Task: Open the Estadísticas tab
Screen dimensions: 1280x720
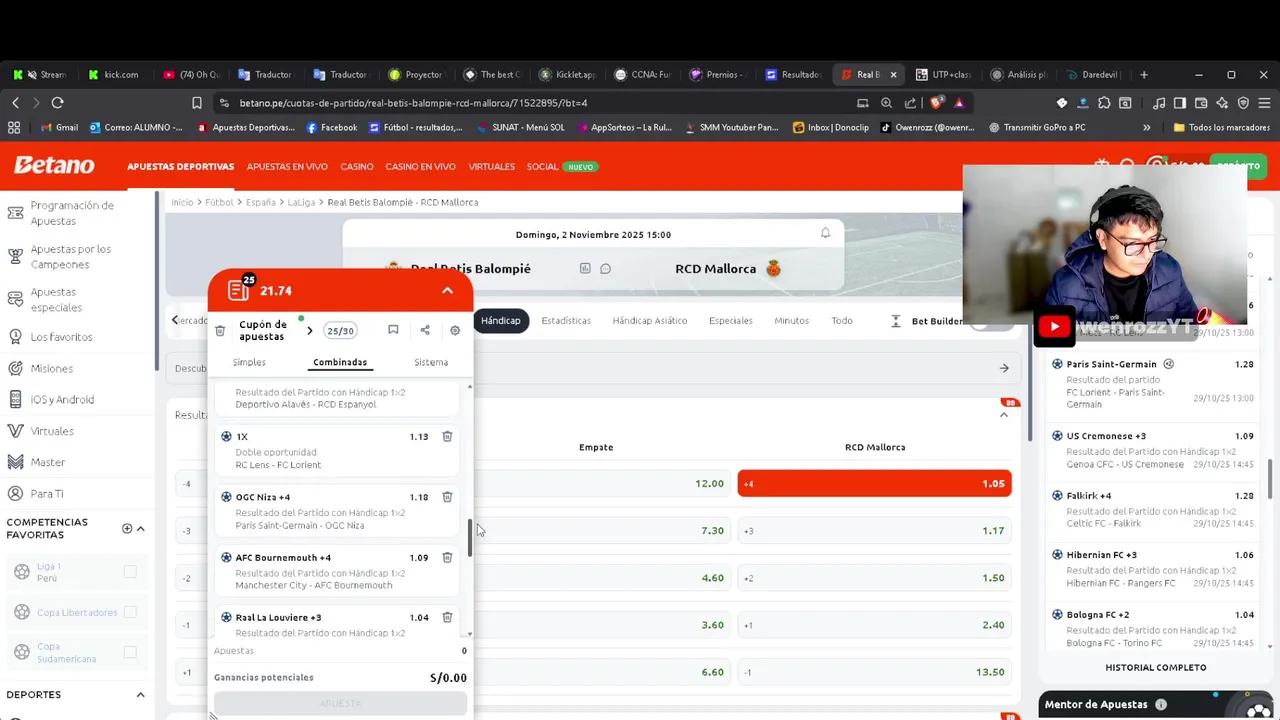Action: (566, 320)
